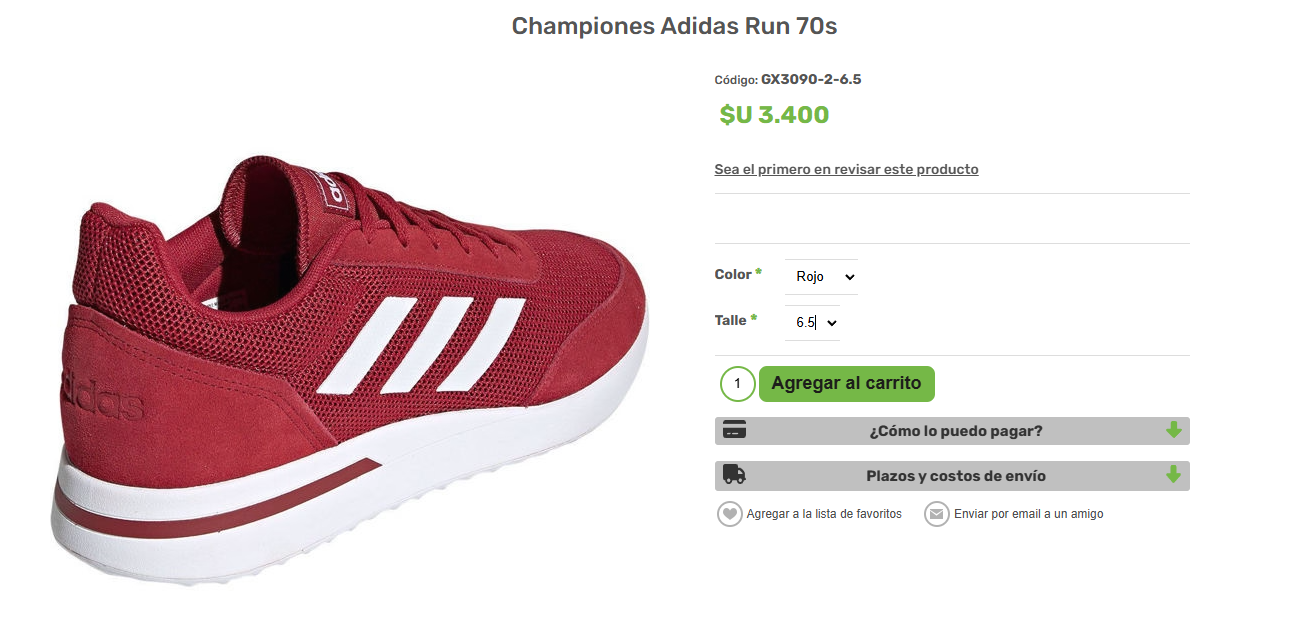Click green arrow on payment options bar
This screenshot has height=640, width=1292.
(1173, 431)
